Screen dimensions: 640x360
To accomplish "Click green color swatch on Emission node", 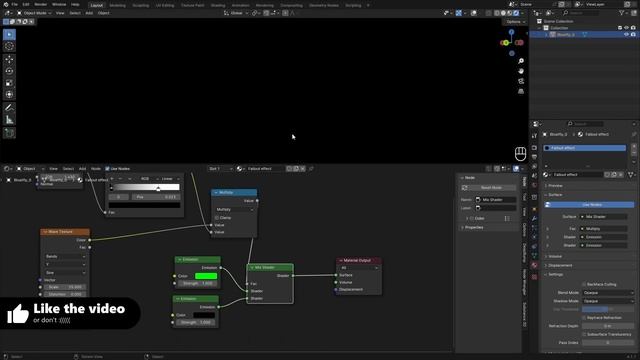I will (206, 276).
